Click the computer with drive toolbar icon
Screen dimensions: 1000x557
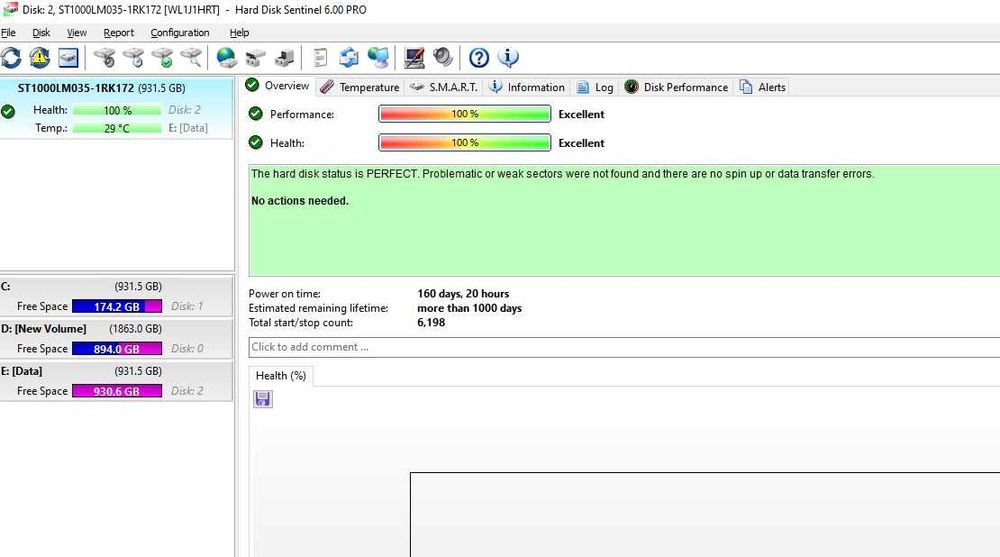pos(284,58)
